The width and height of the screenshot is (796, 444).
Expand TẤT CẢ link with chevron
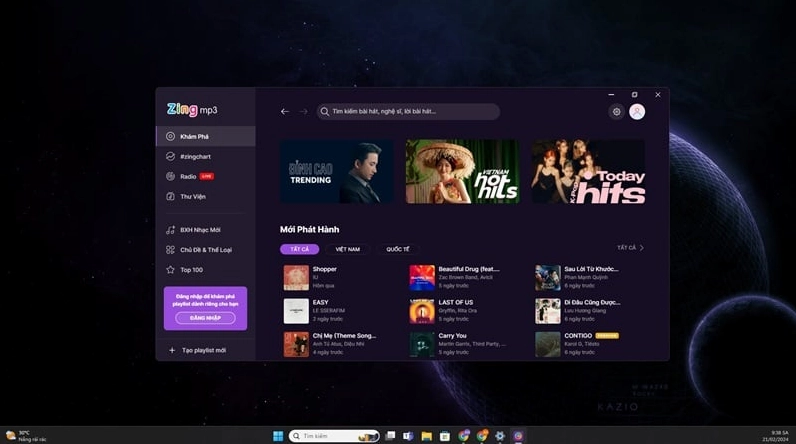pyautogui.click(x=630, y=248)
